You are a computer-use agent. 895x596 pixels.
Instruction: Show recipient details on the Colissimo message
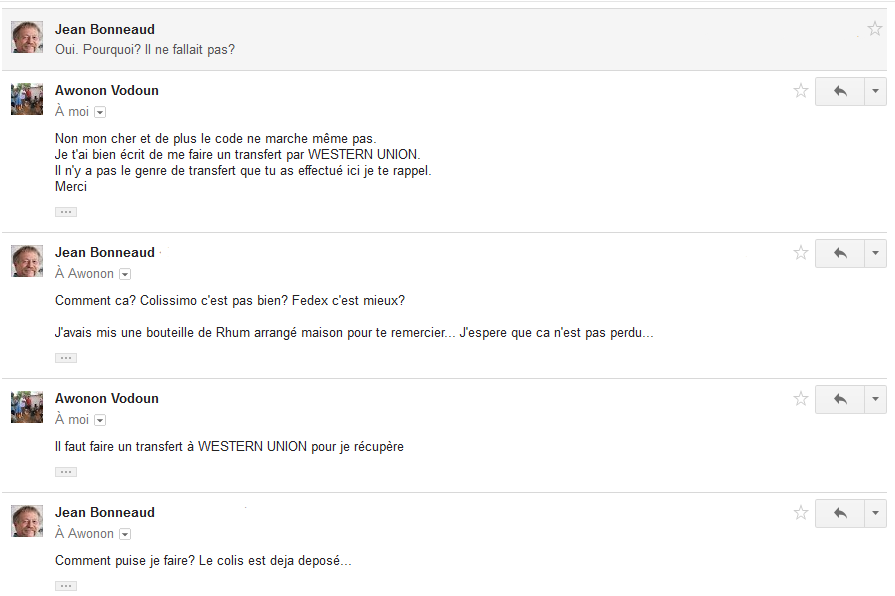[125, 274]
